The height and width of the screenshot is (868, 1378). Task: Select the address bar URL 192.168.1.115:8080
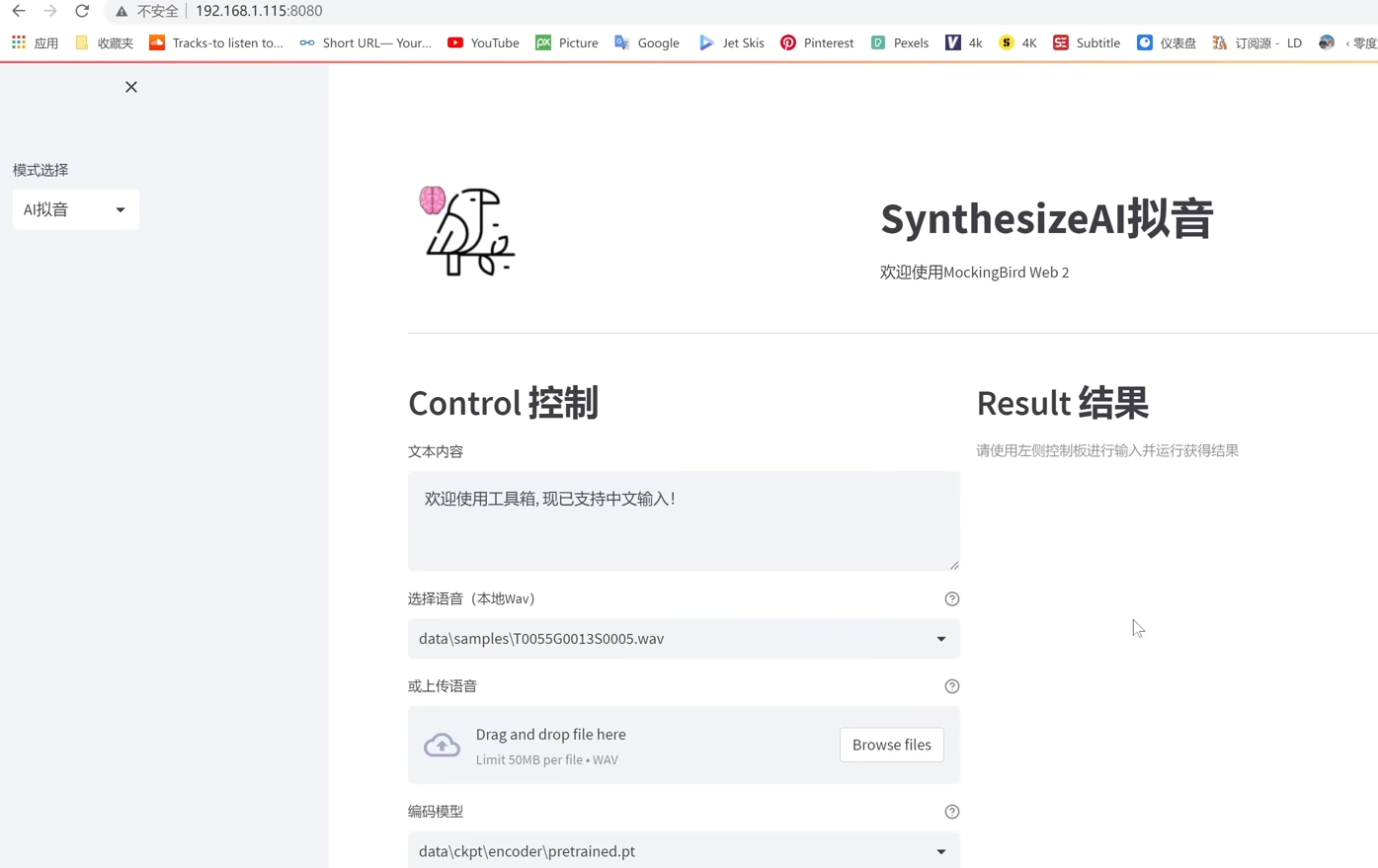tap(259, 11)
